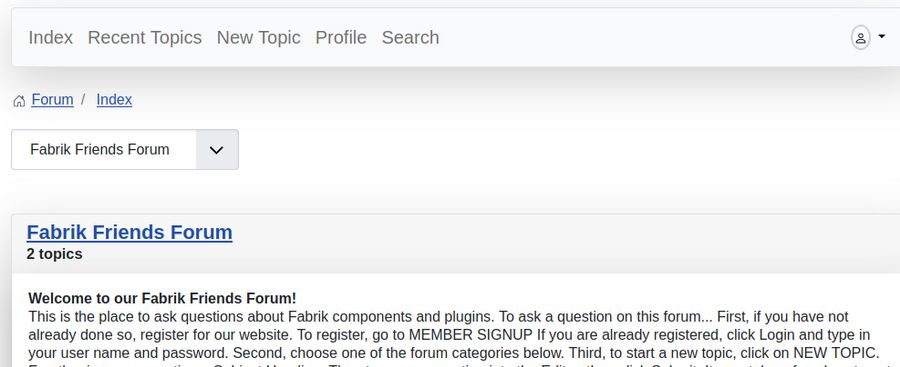Open the user account avatar icon
Image resolution: width=900 pixels, height=367 pixels.
pos(860,38)
